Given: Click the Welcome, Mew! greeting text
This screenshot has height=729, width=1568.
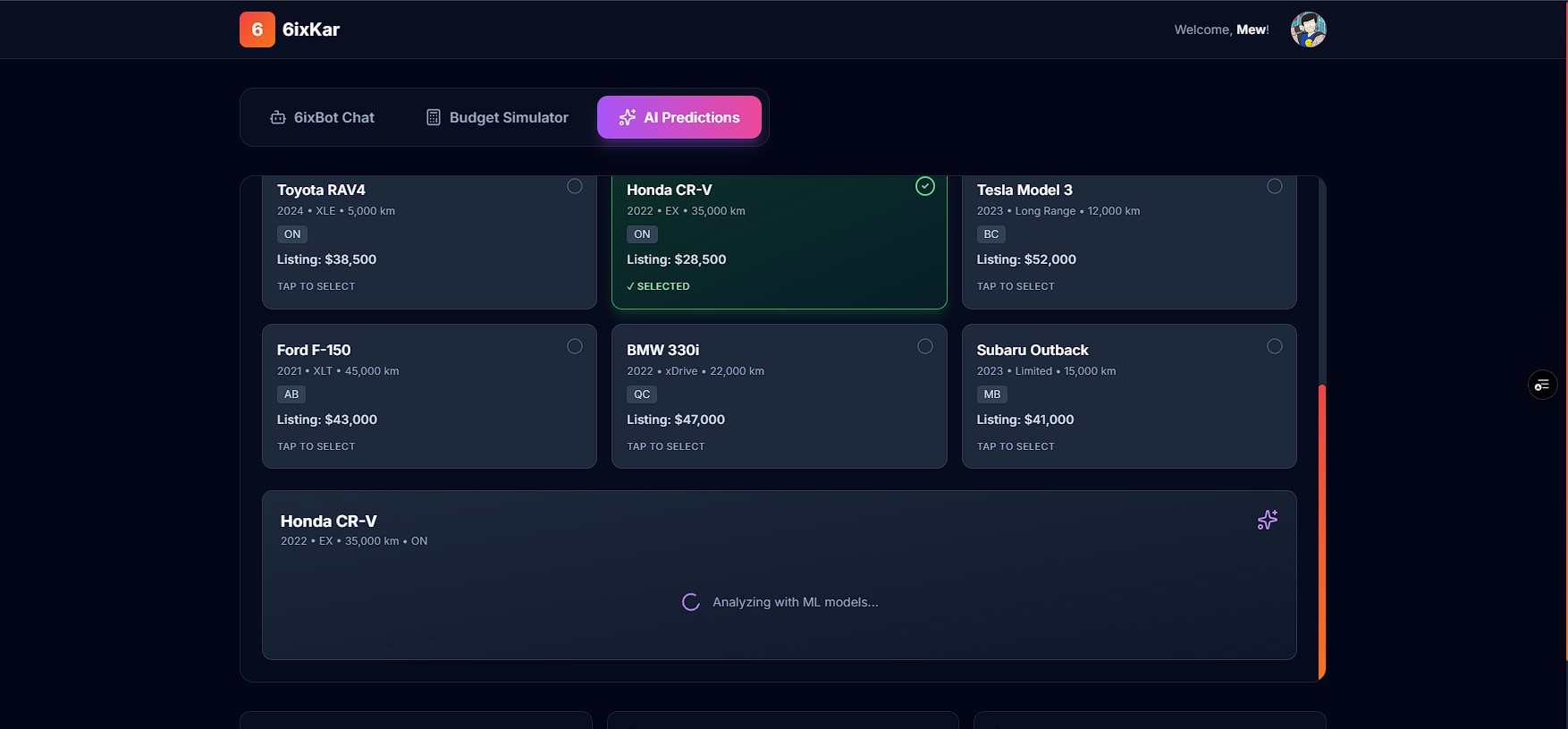Looking at the screenshot, I should (x=1221, y=30).
